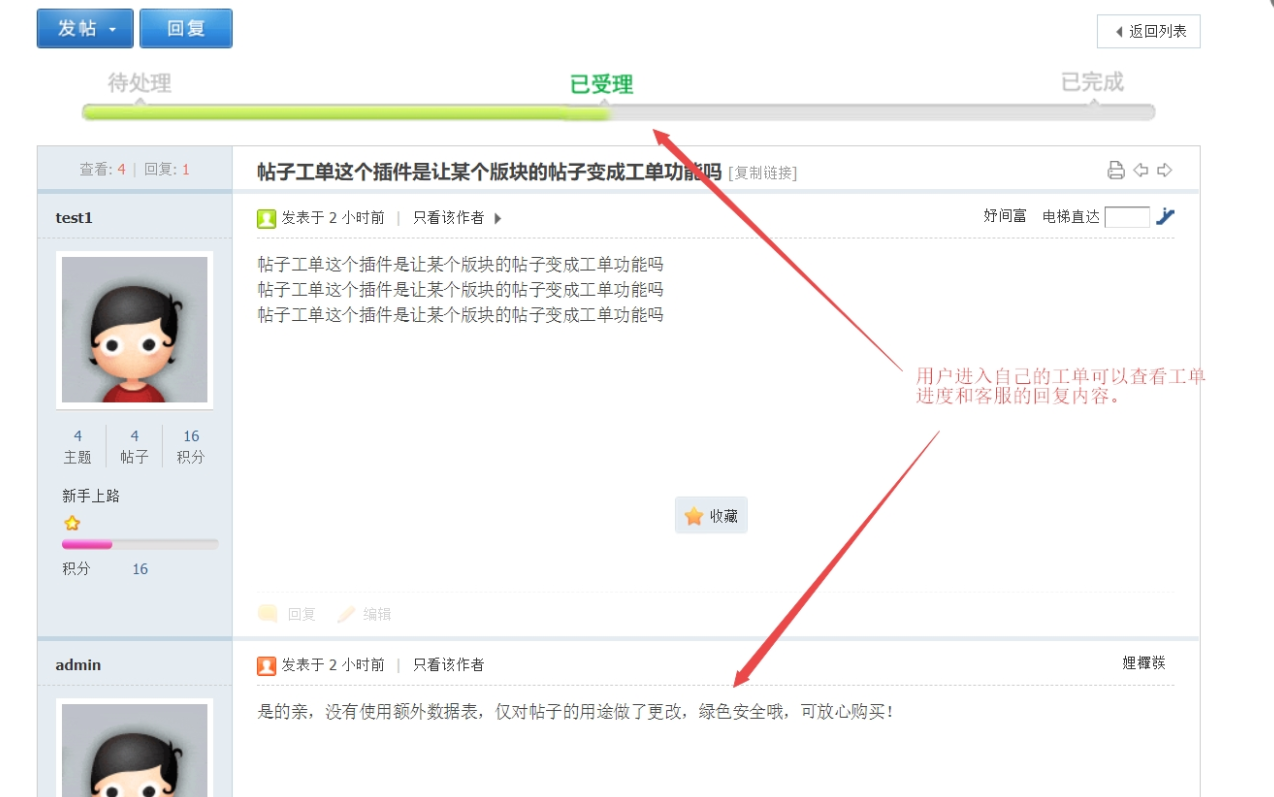
Task: Click the escalator jump icon next to 电梯直达
Action: tap(1165, 216)
